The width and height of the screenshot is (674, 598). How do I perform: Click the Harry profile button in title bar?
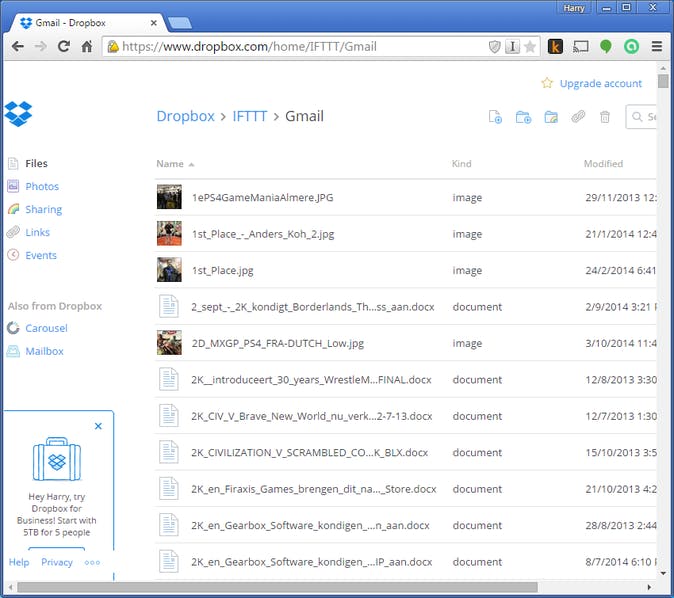coord(574,8)
